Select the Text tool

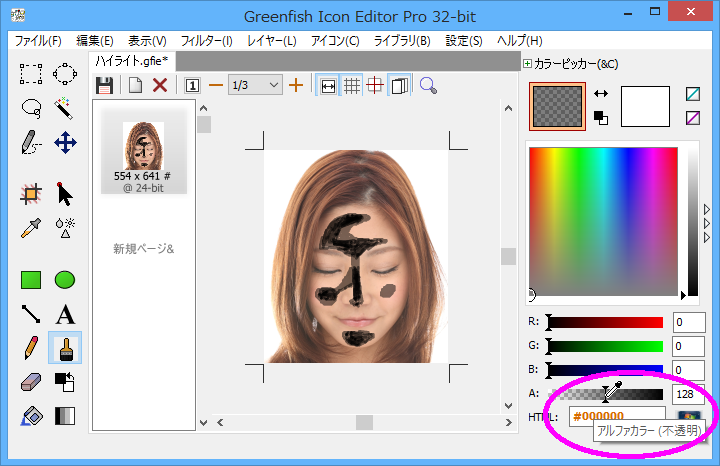pos(65,314)
